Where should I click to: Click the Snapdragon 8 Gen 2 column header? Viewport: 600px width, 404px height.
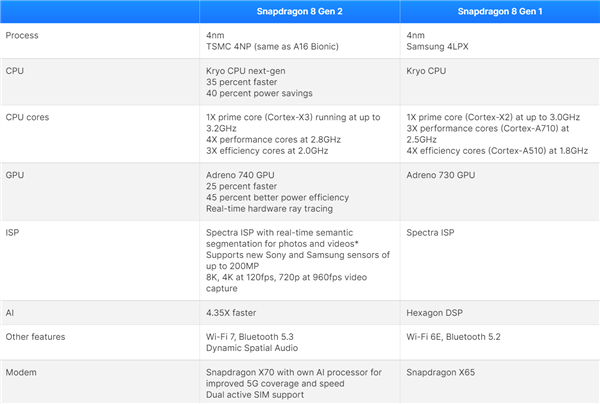point(300,12)
